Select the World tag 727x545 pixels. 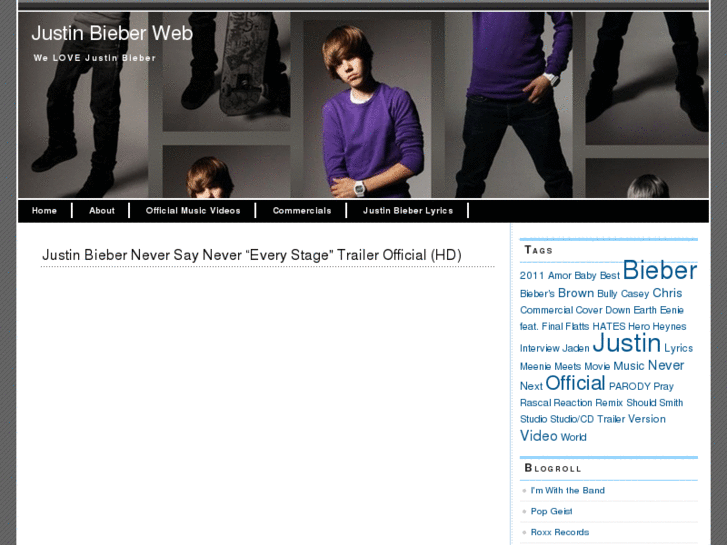[574, 437]
